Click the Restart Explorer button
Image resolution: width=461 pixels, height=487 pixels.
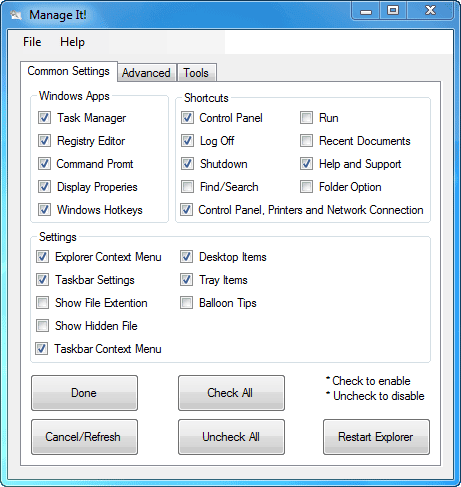pos(376,437)
